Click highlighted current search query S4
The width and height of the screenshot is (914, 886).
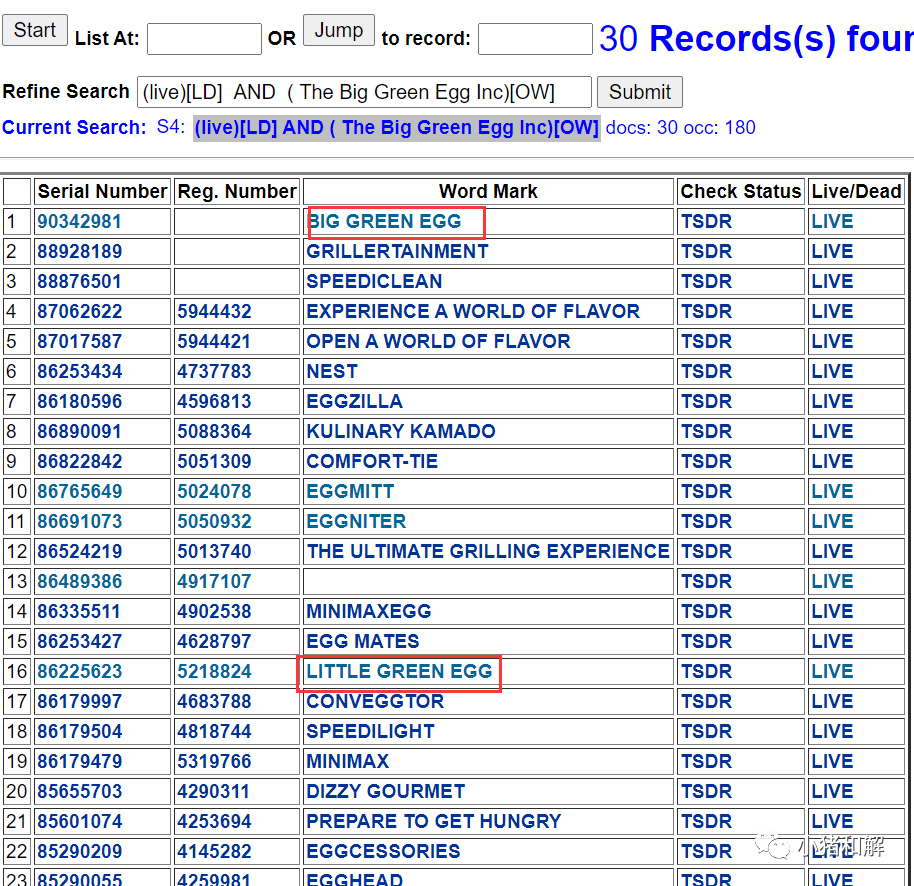point(396,128)
